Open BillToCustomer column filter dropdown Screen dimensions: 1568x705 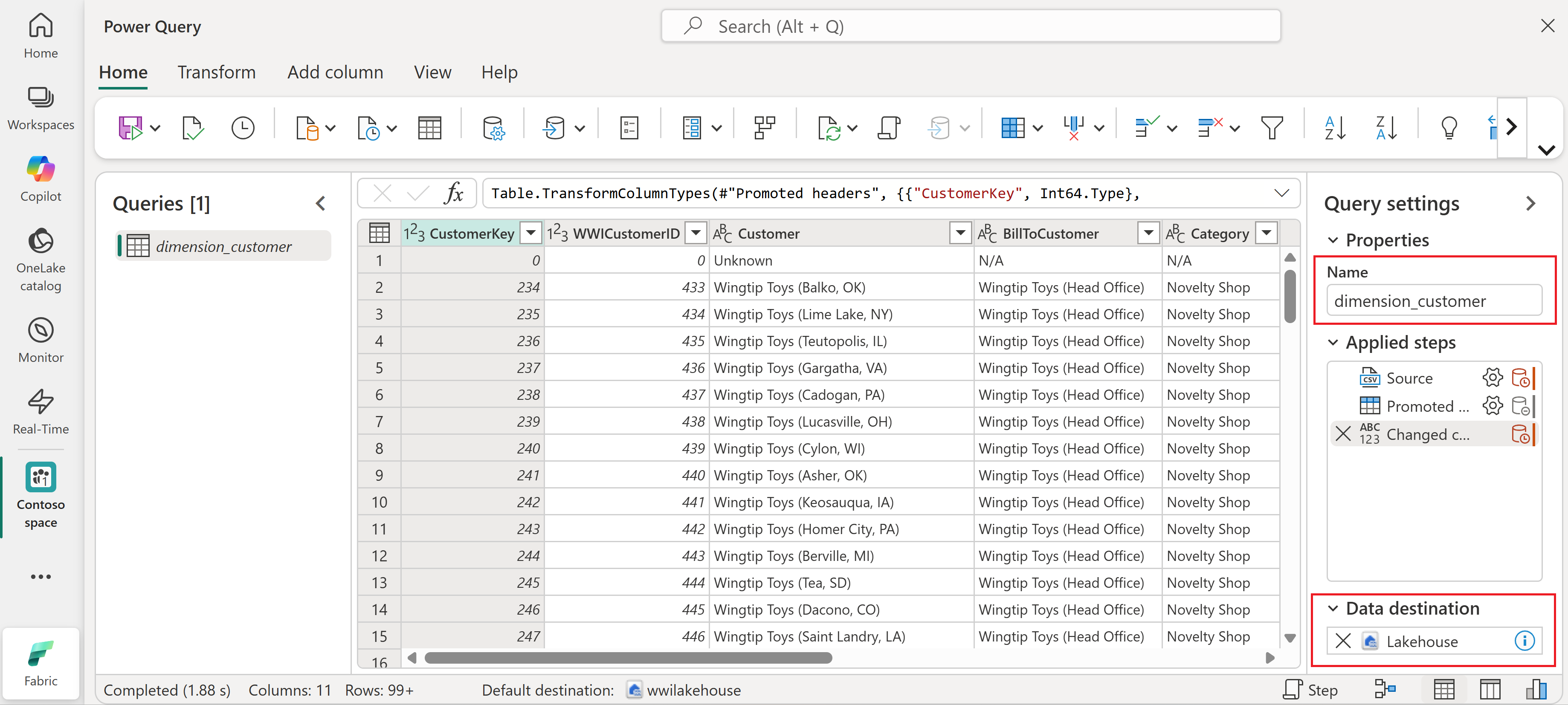(1149, 232)
